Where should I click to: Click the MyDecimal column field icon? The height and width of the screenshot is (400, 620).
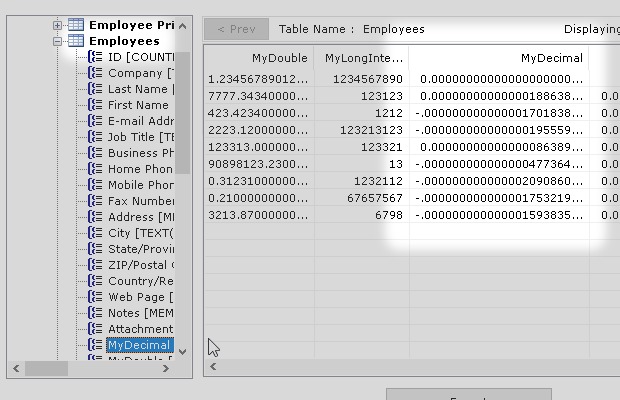tap(96, 345)
